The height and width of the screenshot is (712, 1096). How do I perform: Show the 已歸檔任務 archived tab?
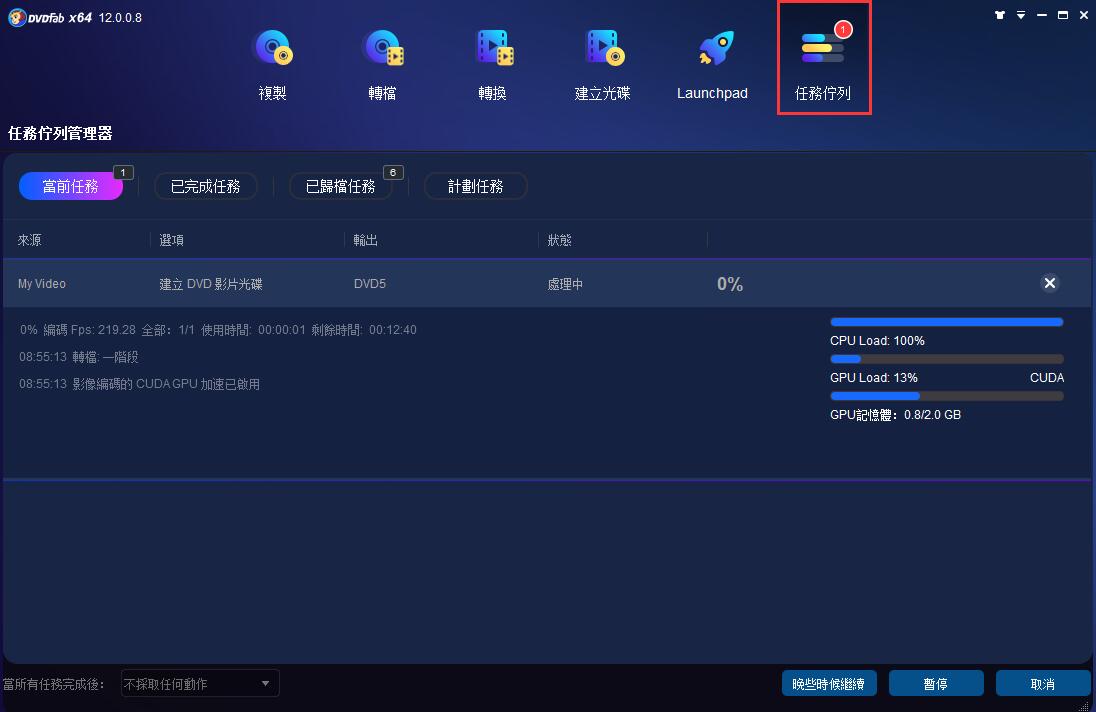340,186
